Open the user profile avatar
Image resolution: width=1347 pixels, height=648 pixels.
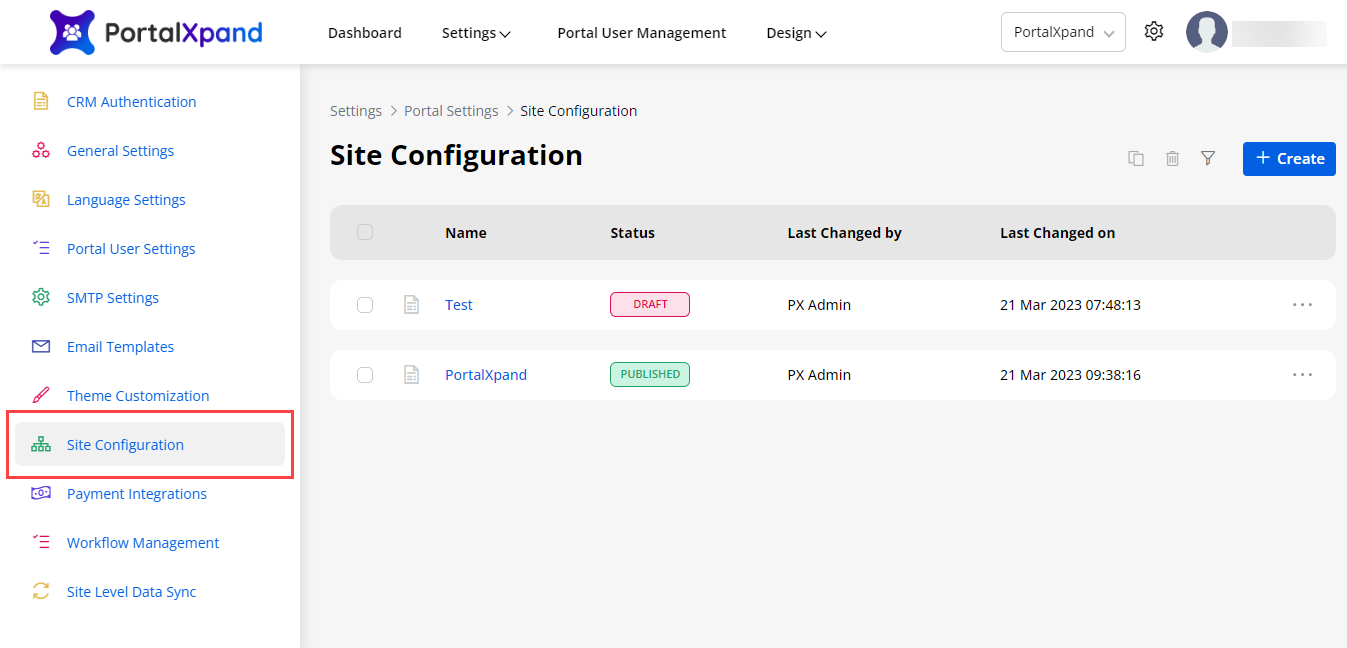coord(1206,32)
